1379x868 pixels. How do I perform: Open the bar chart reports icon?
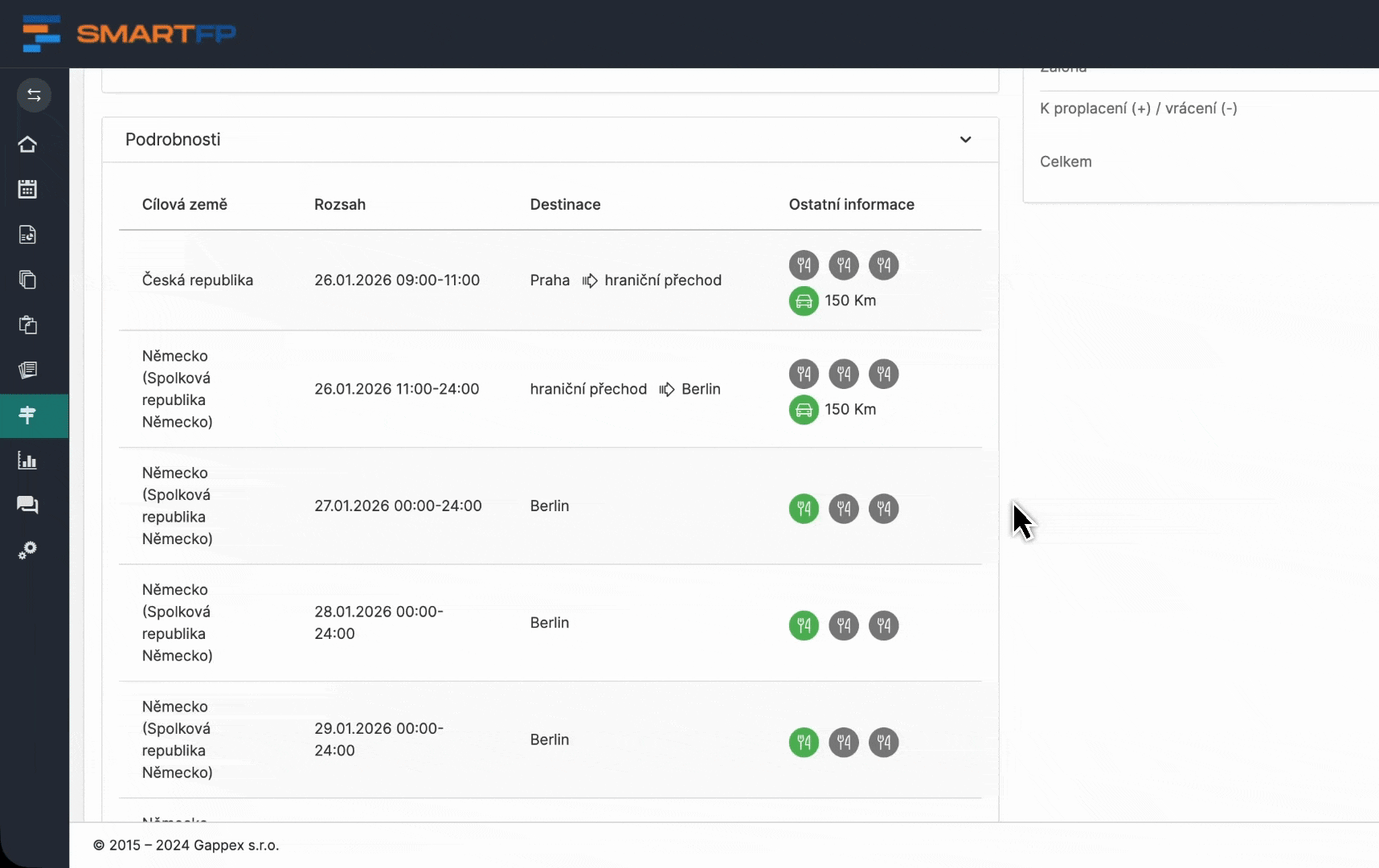click(x=27, y=461)
